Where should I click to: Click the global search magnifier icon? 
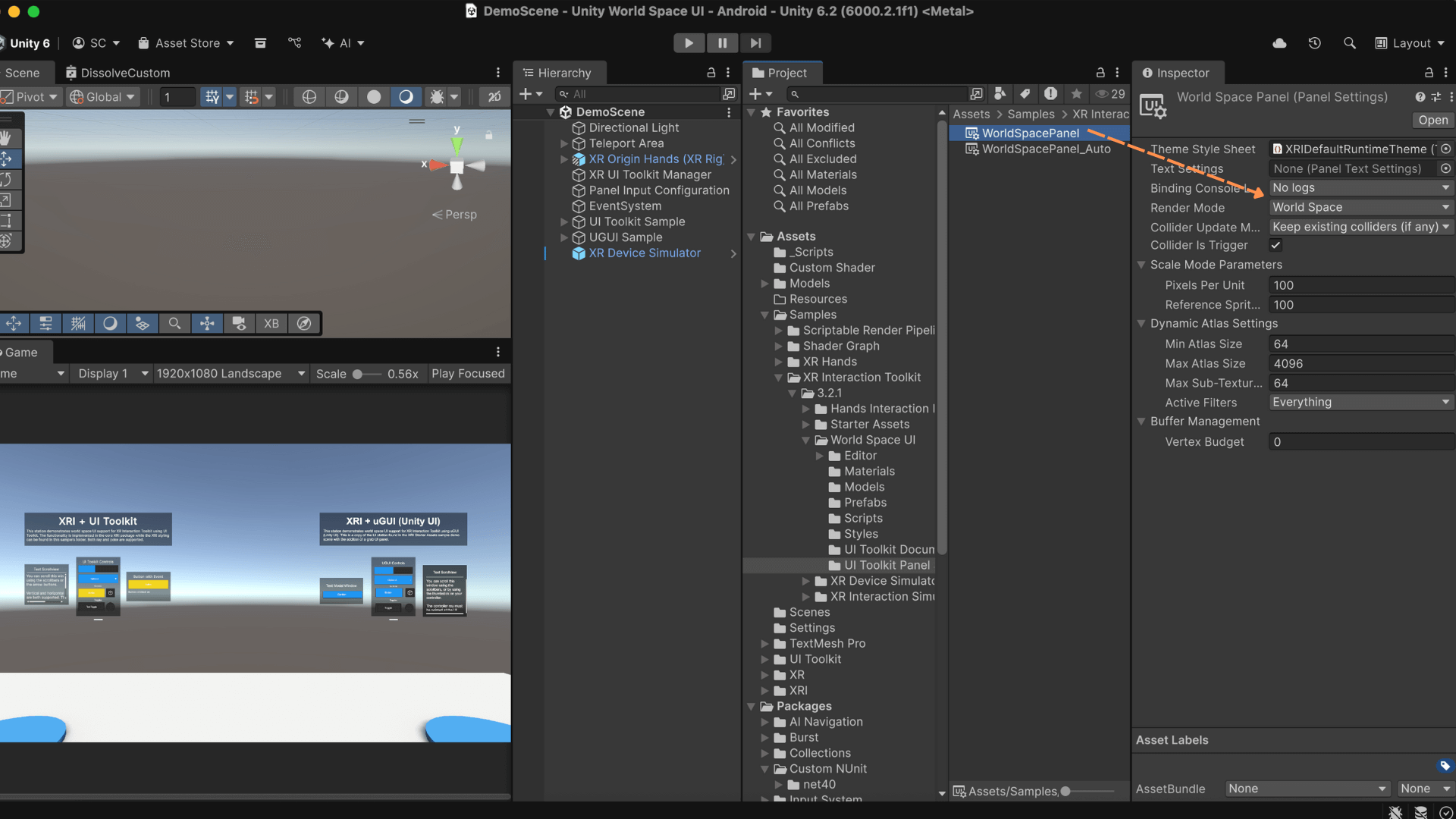pyautogui.click(x=1350, y=43)
